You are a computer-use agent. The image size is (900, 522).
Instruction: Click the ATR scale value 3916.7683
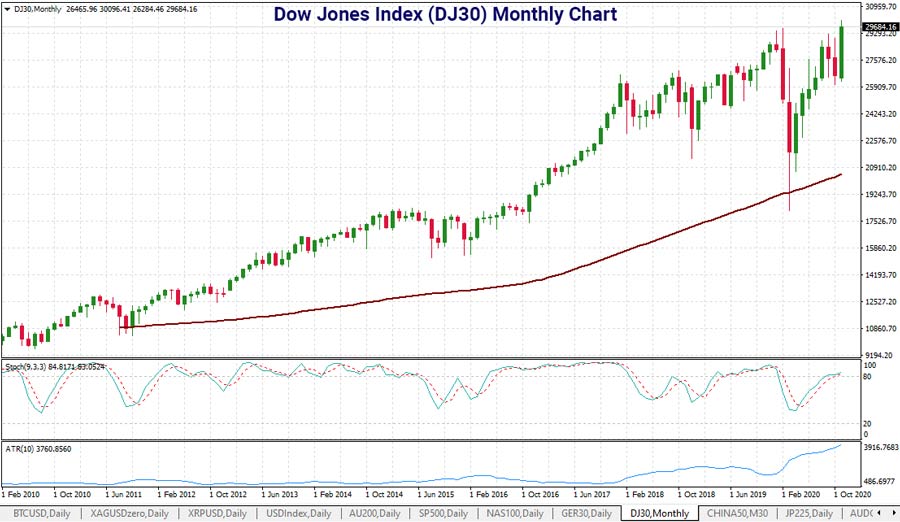click(881, 447)
